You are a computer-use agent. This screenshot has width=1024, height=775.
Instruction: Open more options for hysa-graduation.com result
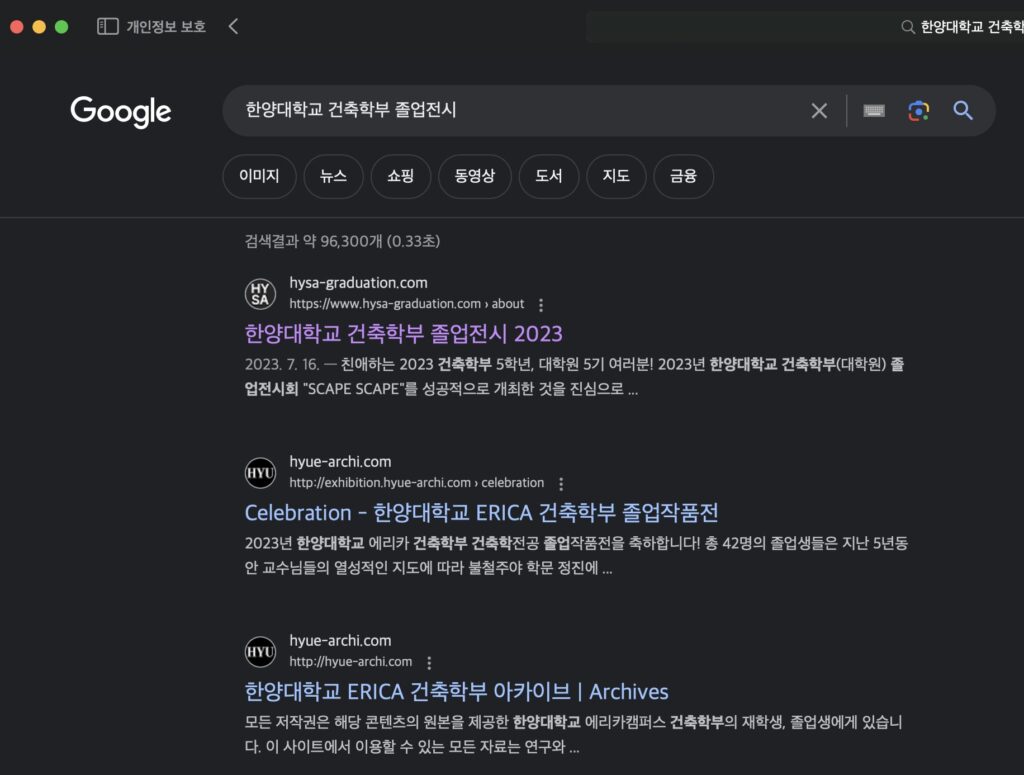pyautogui.click(x=541, y=305)
